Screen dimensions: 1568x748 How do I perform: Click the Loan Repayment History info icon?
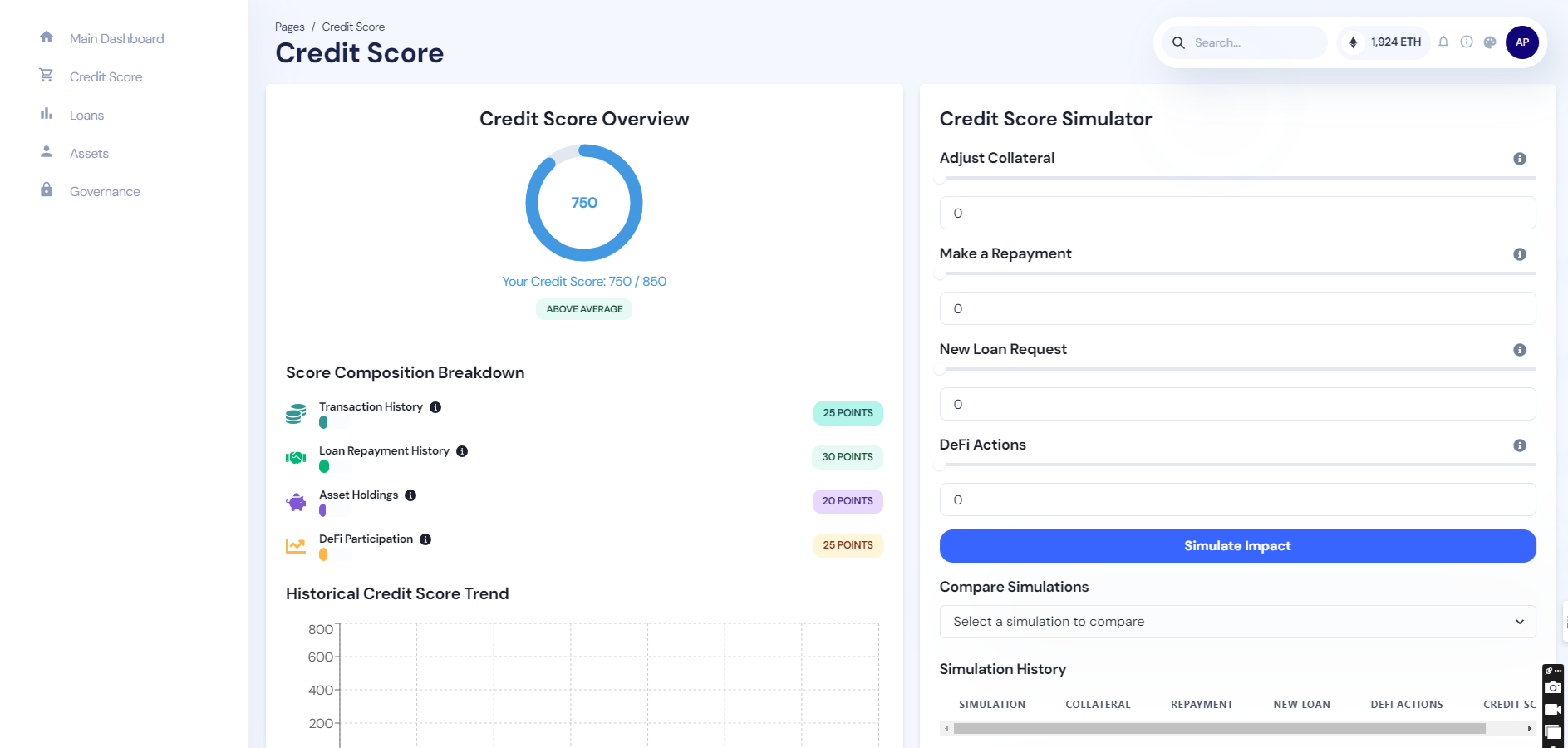(x=463, y=450)
